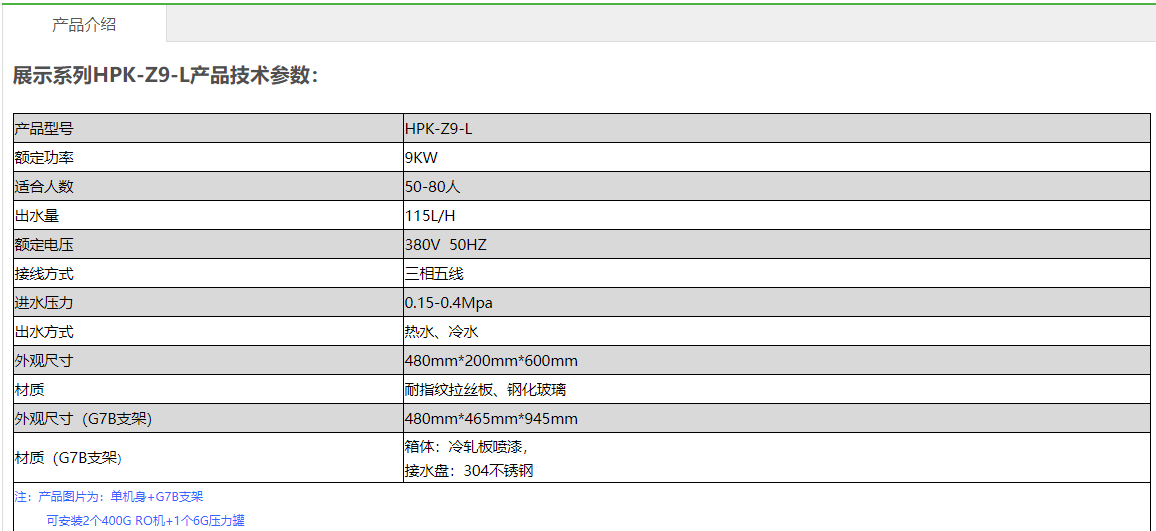Open the 产品介绍 tab

click(84, 25)
